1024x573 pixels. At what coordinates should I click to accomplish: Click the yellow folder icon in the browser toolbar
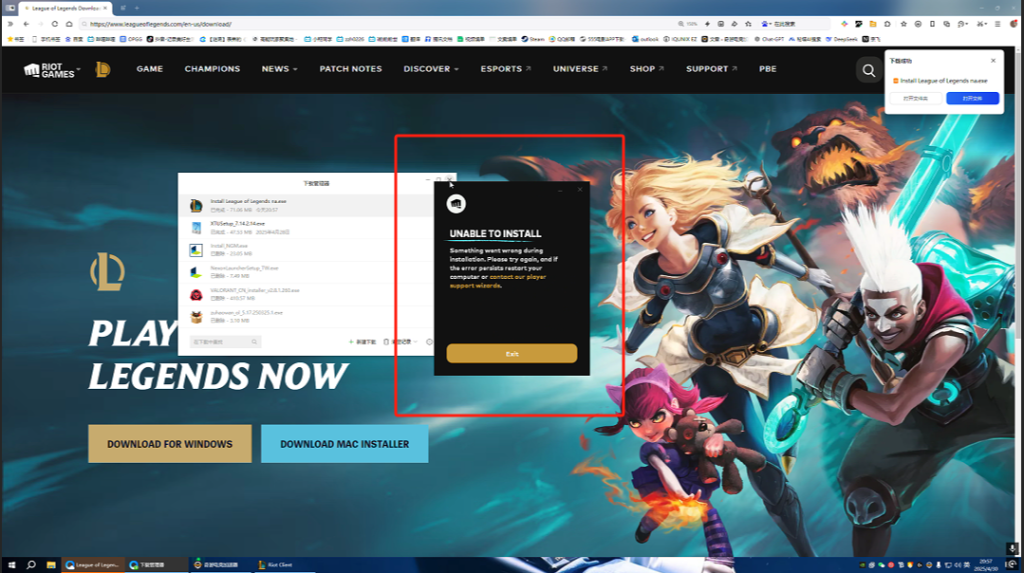873,24
